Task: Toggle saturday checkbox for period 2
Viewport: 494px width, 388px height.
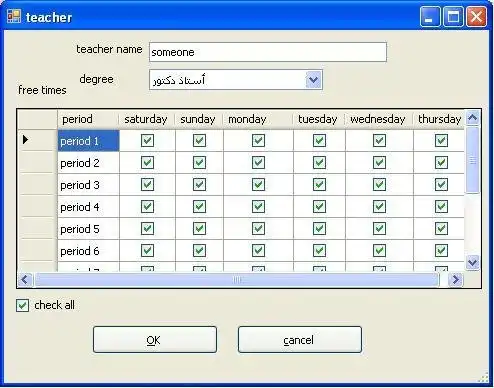Action: pyautogui.click(x=147, y=162)
